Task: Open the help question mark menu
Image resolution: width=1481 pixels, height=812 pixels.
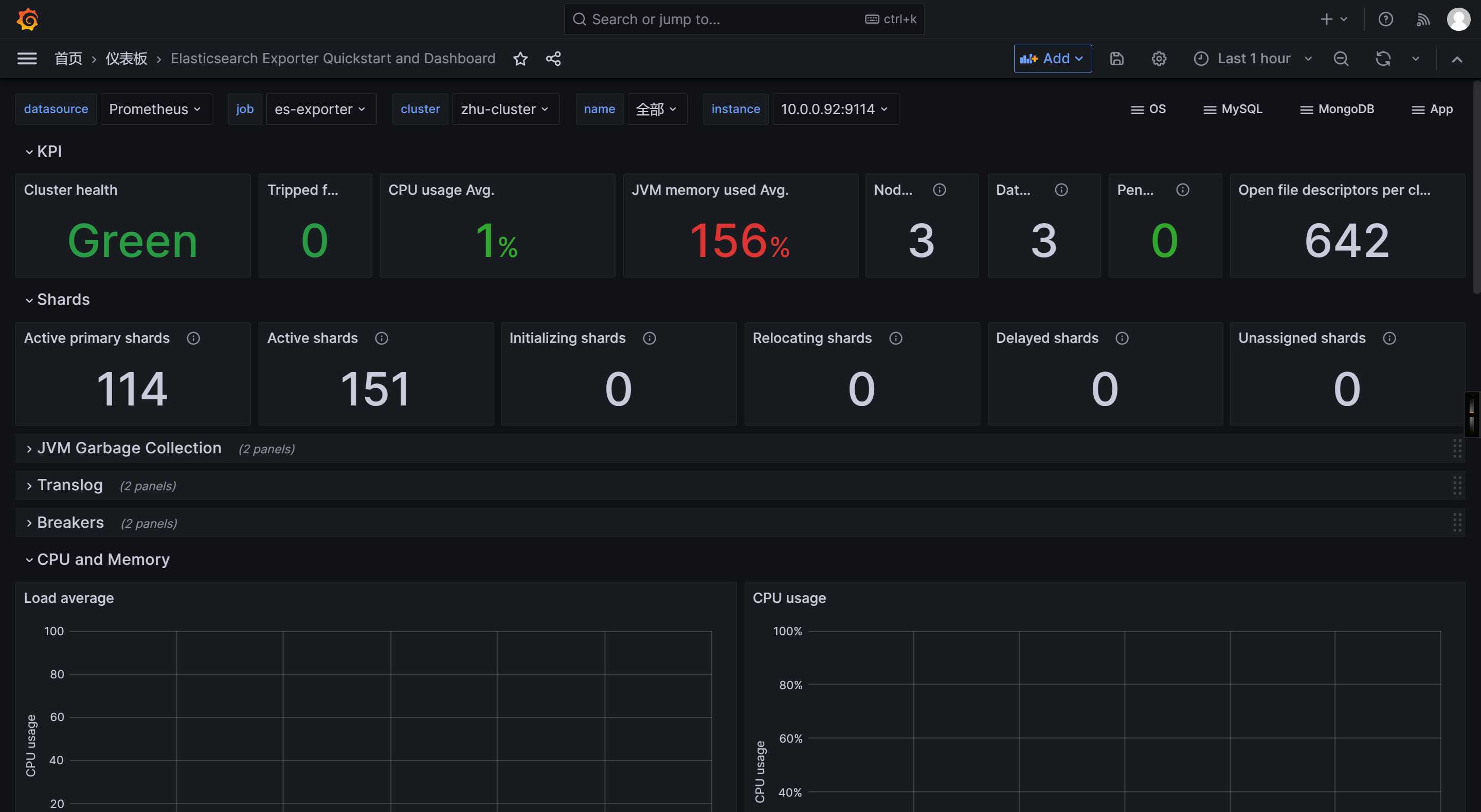Action: click(x=1385, y=20)
